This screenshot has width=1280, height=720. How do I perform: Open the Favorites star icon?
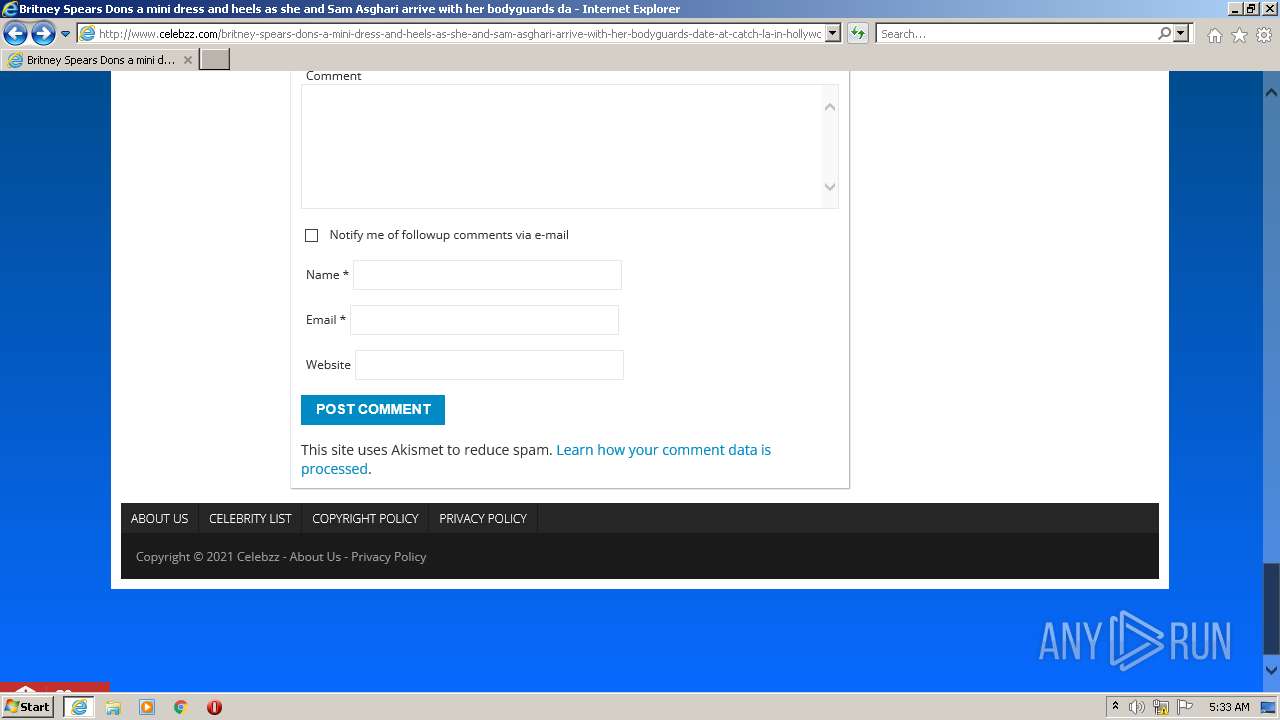[x=1239, y=35]
